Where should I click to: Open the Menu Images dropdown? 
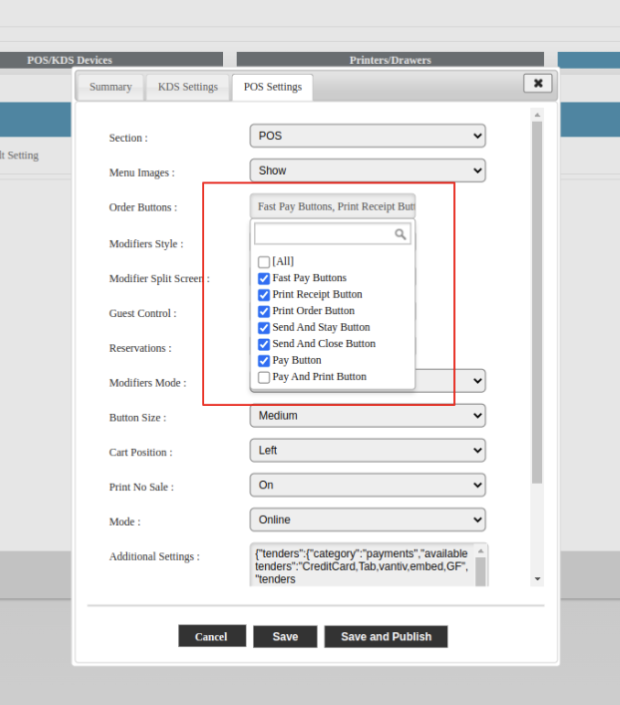367,170
